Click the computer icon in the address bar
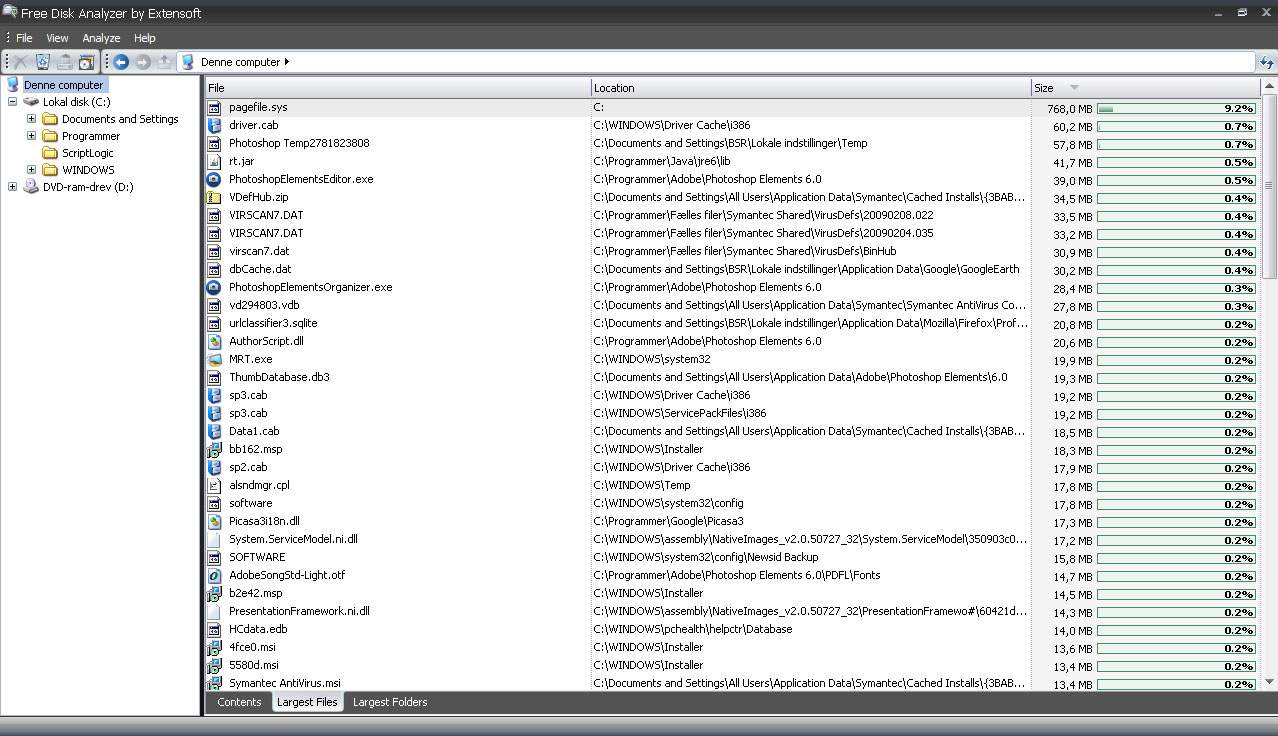 pyautogui.click(x=187, y=62)
